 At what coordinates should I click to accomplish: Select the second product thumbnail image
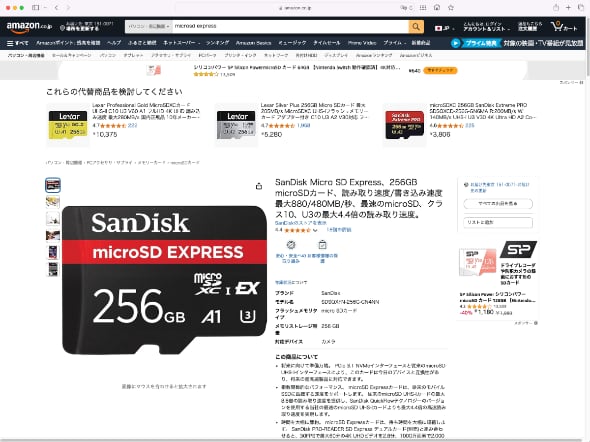[x=53, y=202]
